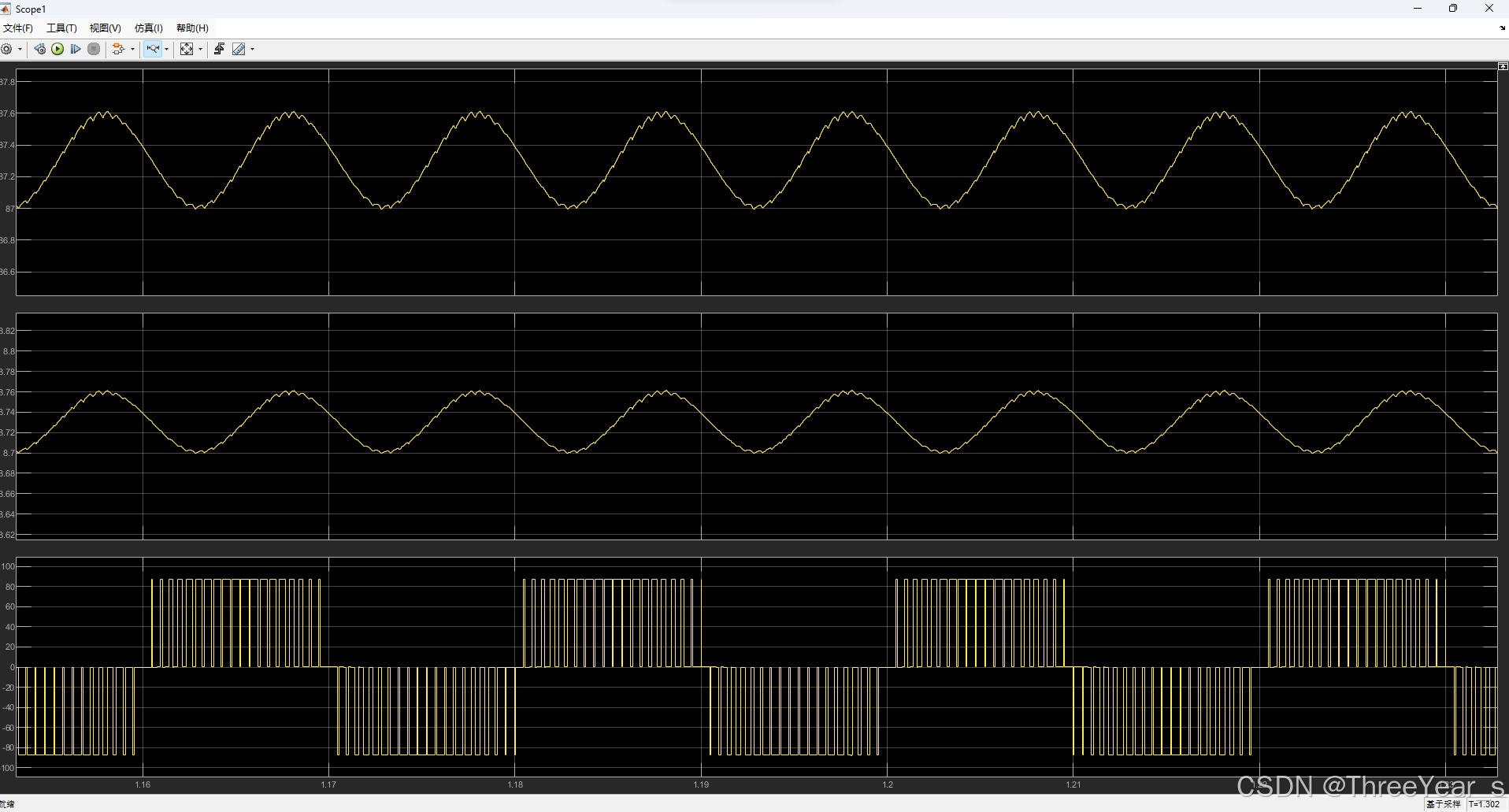Open the cursor measurements ruler icon
Screen dimensions: 1509x812
click(x=239, y=49)
